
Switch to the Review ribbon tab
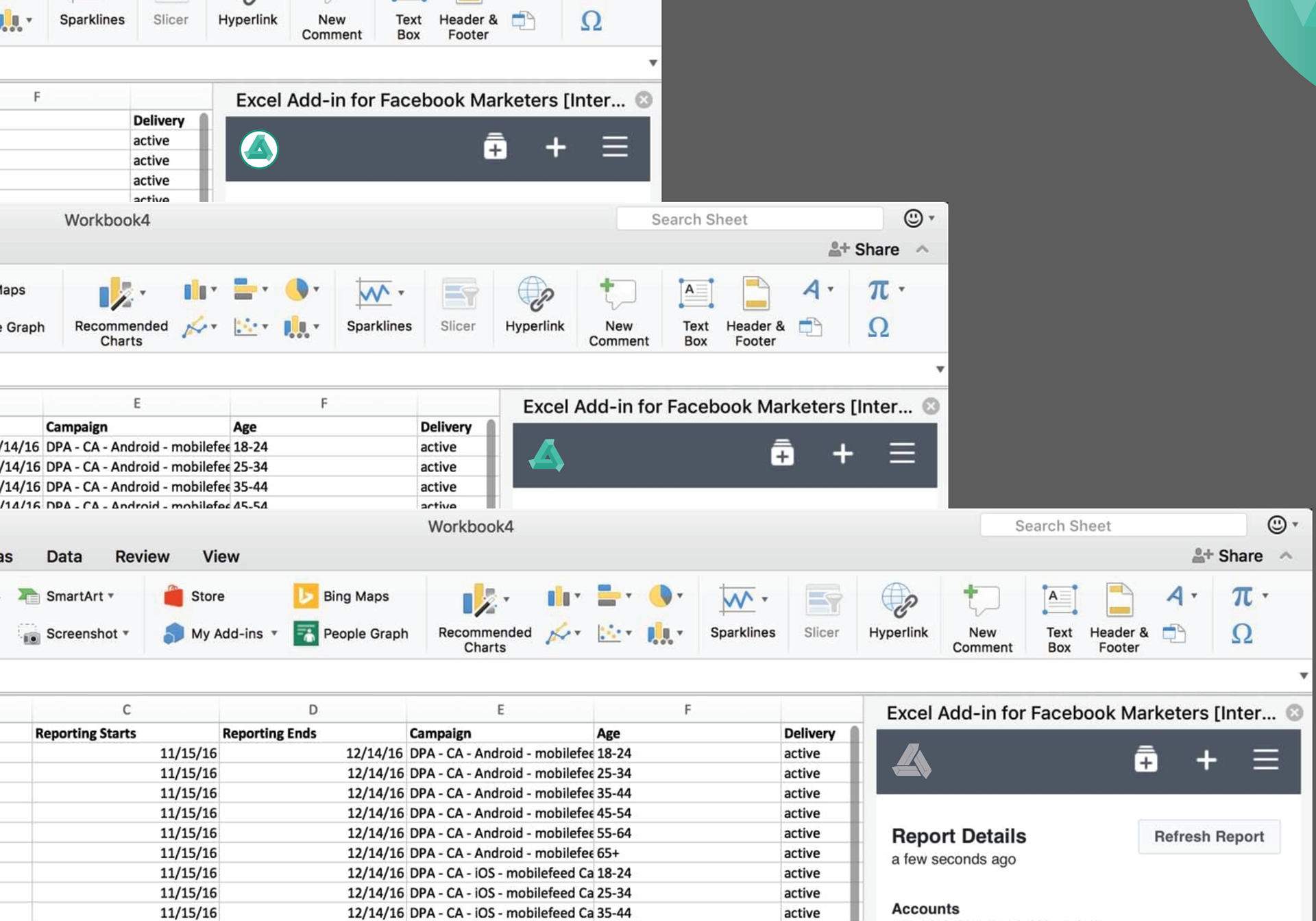[142, 556]
